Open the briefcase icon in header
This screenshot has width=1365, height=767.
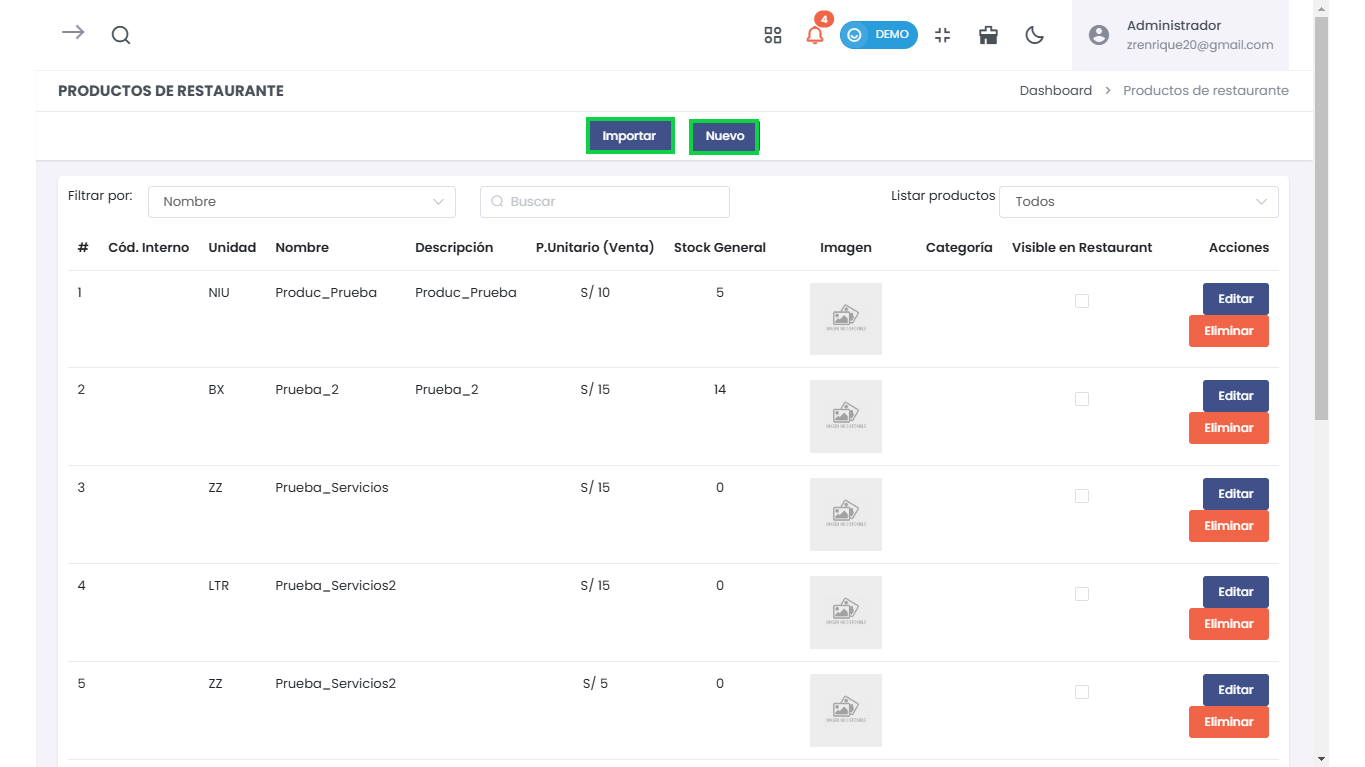click(989, 35)
